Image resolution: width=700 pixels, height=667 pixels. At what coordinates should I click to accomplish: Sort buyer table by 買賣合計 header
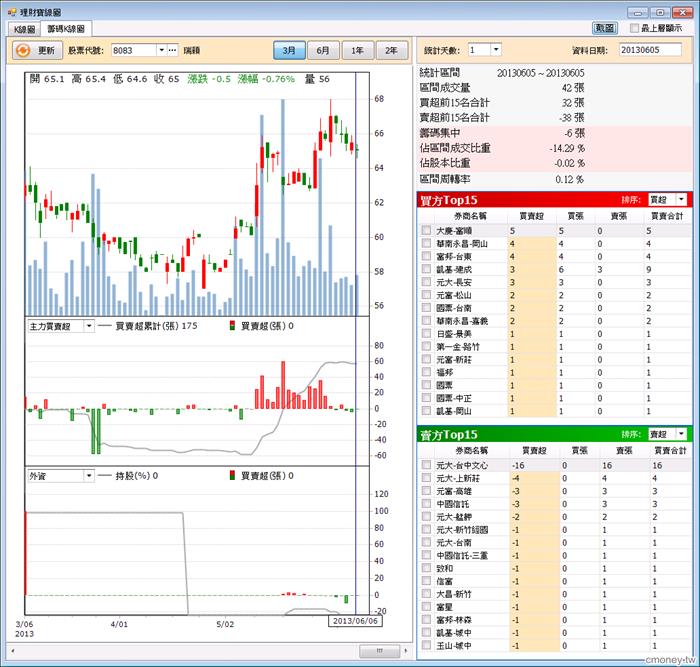(x=667, y=216)
